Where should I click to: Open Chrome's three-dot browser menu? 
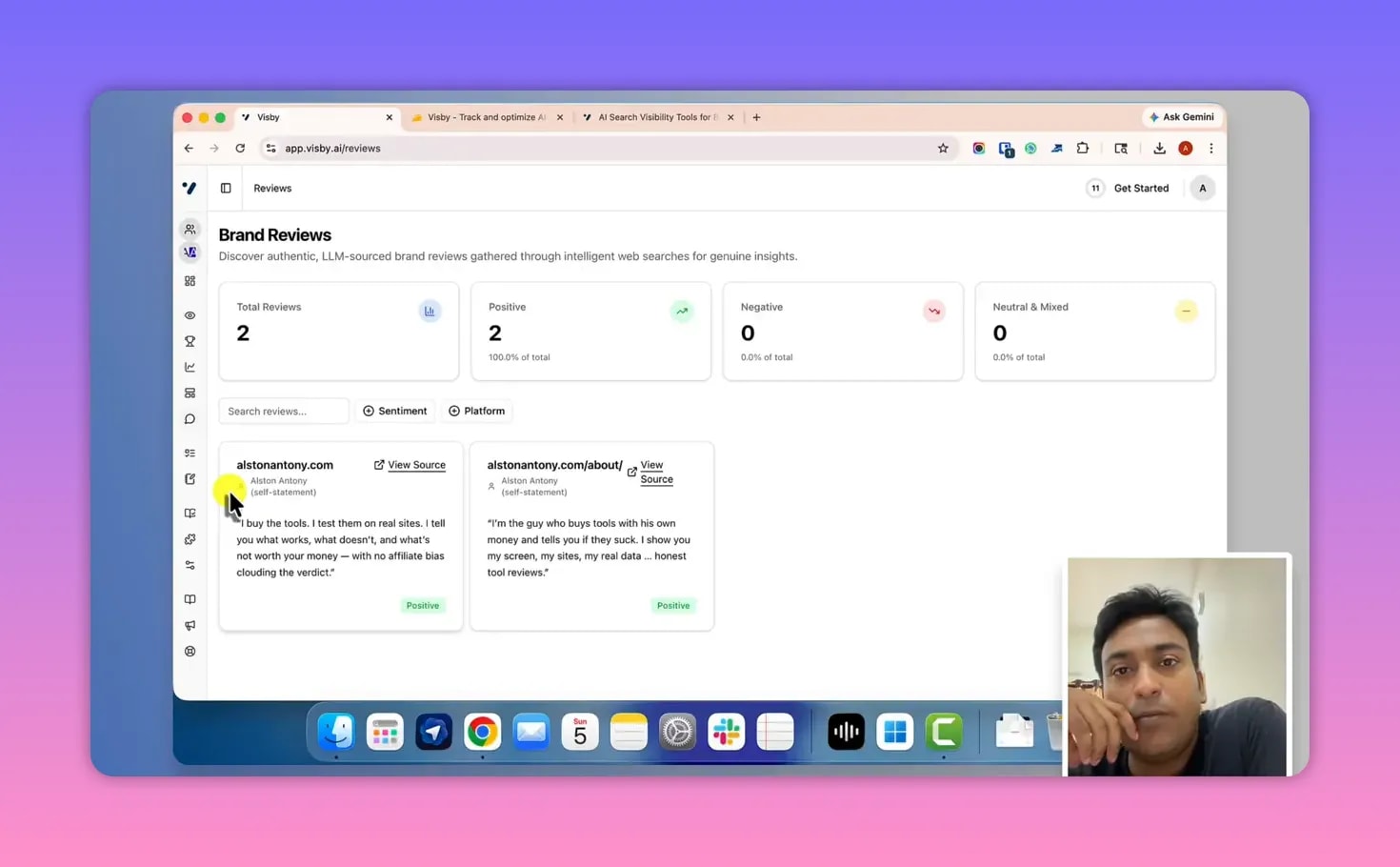[x=1210, y=148]
